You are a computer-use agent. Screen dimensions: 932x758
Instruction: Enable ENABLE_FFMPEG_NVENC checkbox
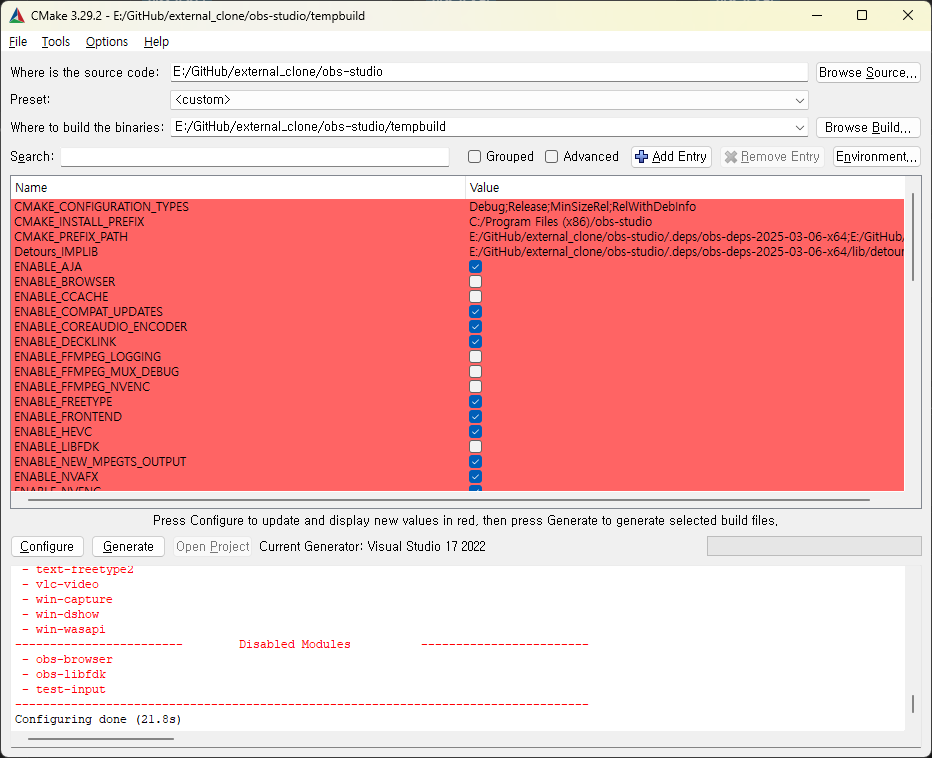click(476, 386)
